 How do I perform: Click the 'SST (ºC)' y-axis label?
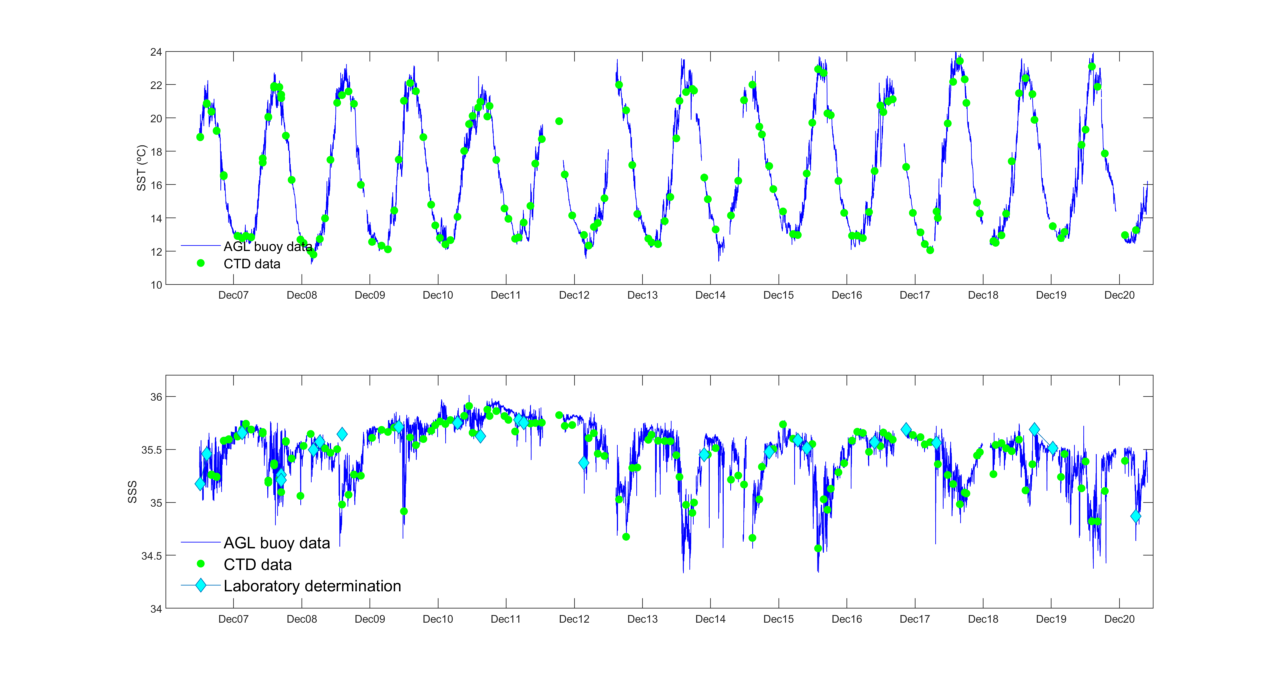tap(141, 169)
